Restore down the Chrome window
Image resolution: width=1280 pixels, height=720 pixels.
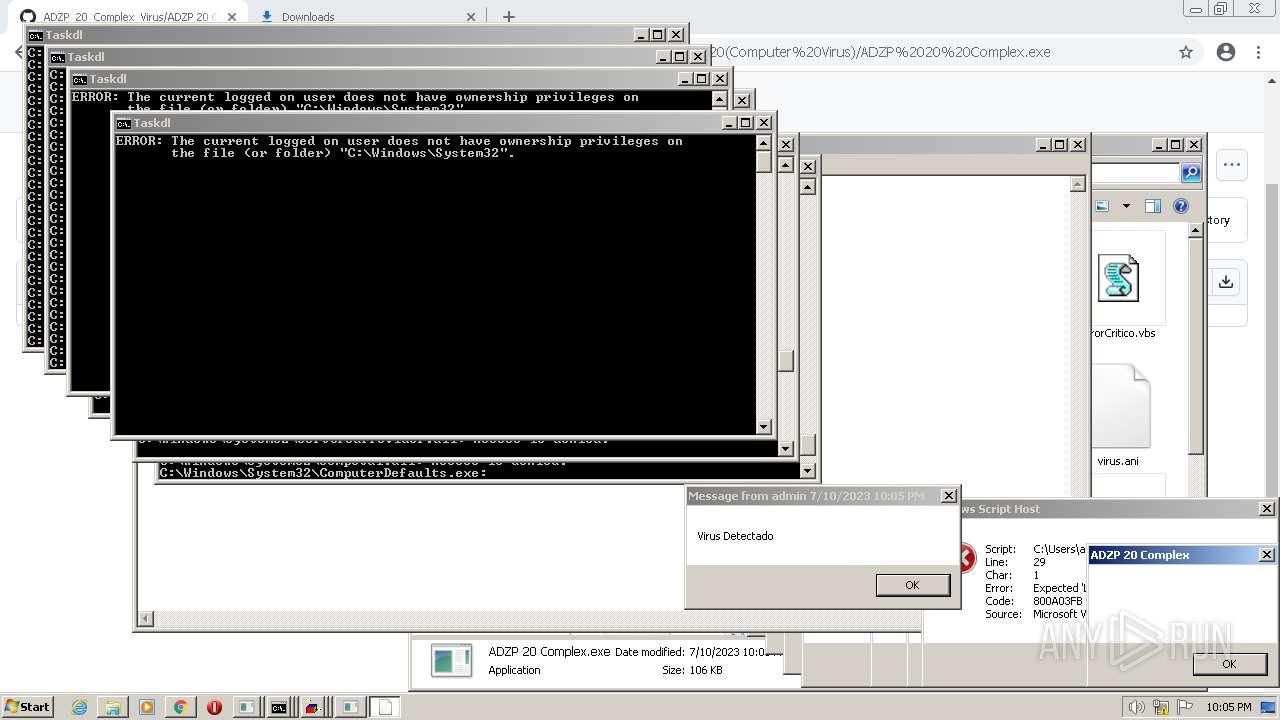[1221, 9]
